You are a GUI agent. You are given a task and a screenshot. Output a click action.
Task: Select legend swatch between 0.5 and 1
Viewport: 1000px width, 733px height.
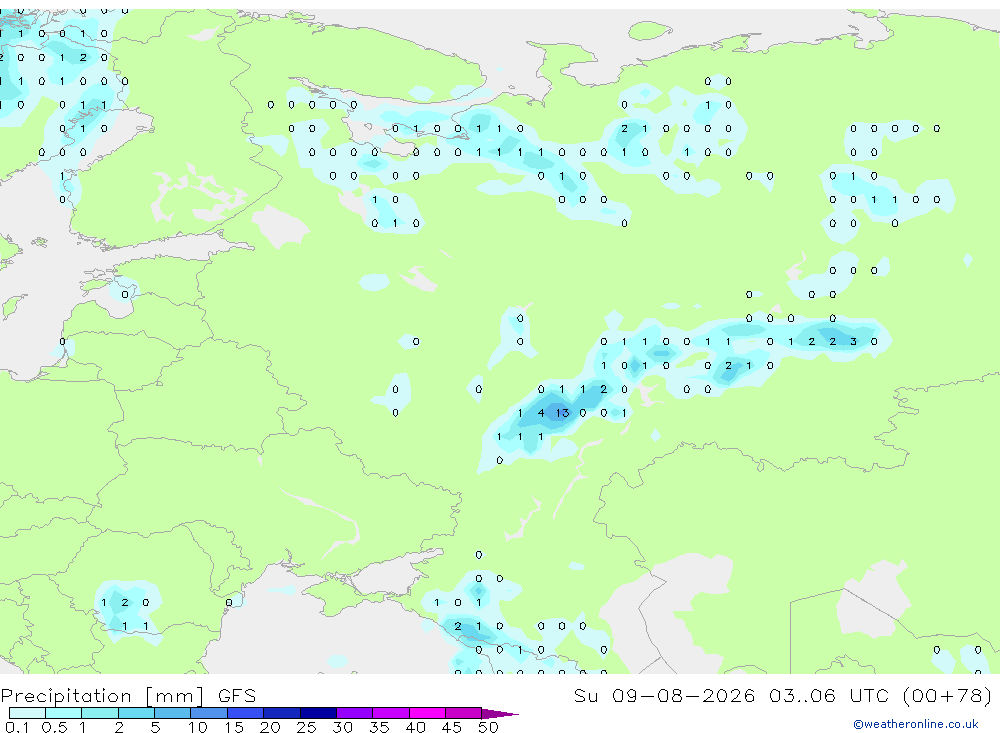click(64, 713)
